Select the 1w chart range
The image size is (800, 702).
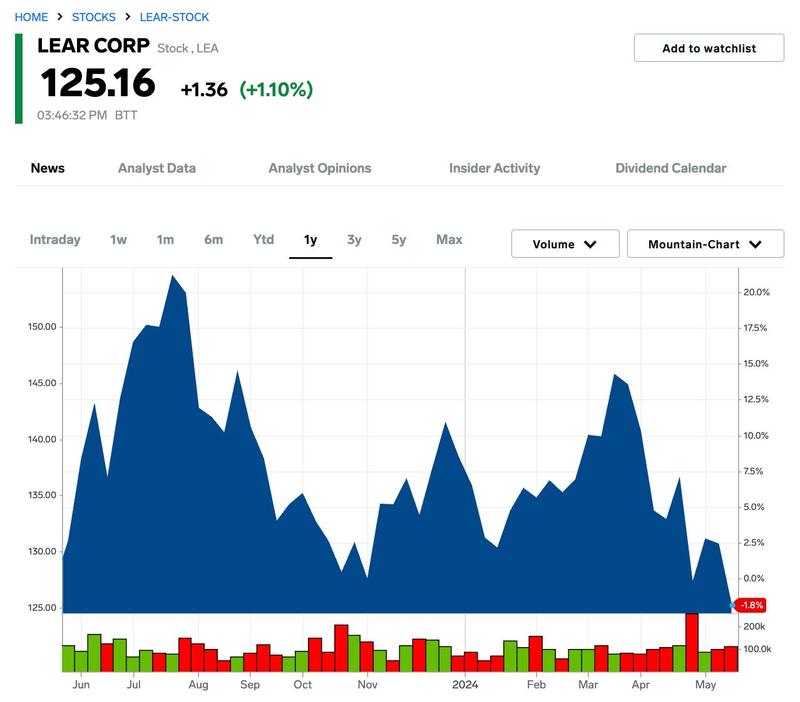118,239
